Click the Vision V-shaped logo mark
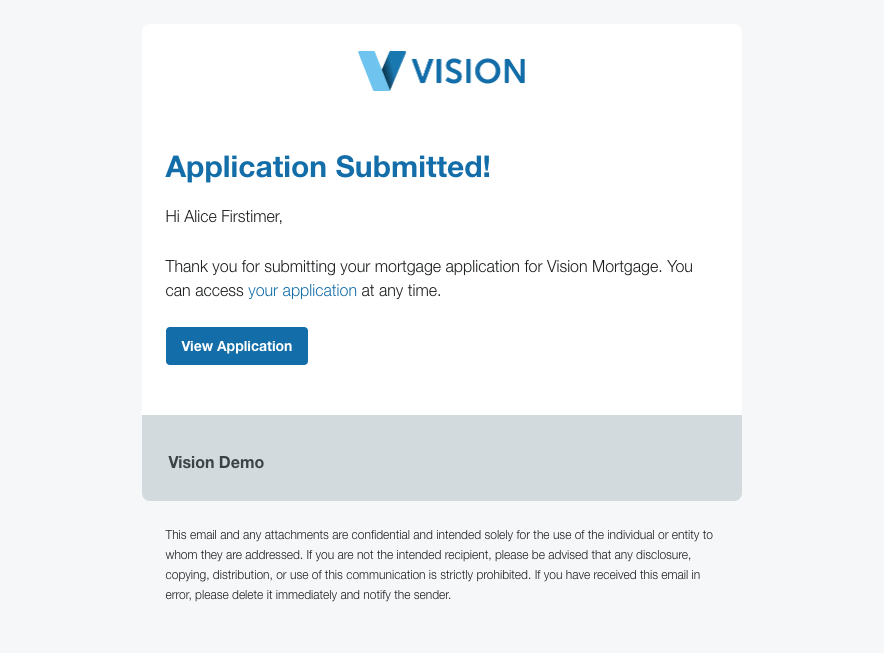This screenshot has width=884, height=656. pyautogui.click(x=382, y=70)
